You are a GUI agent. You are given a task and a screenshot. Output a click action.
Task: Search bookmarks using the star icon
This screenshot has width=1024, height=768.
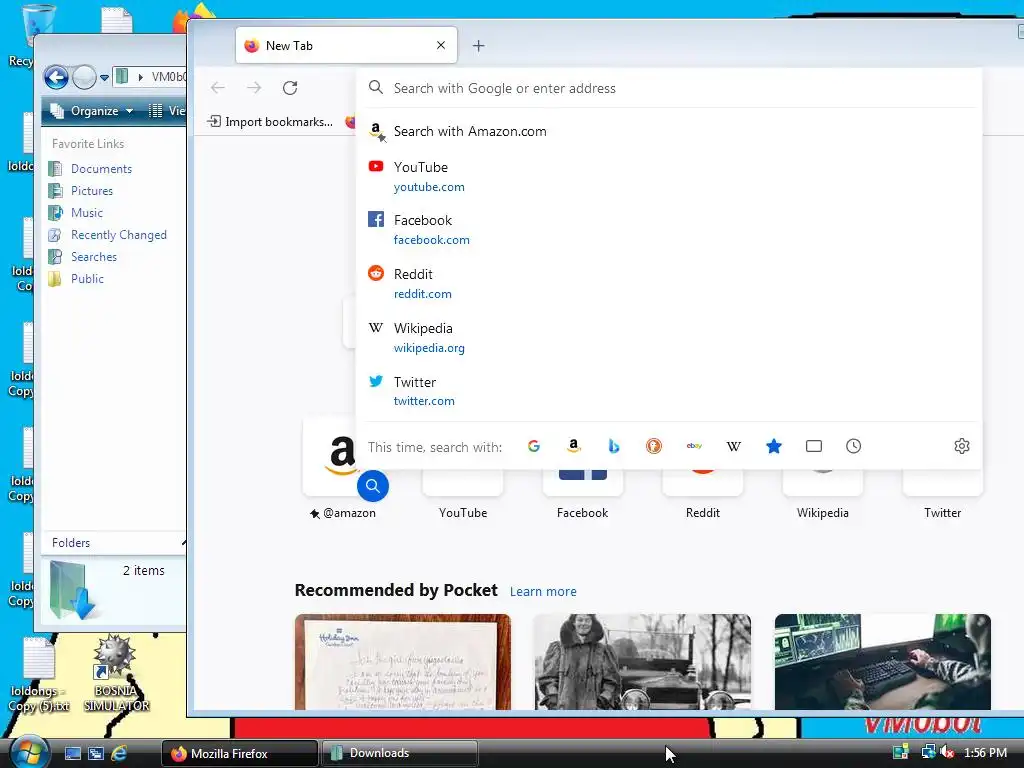[774, 446]
